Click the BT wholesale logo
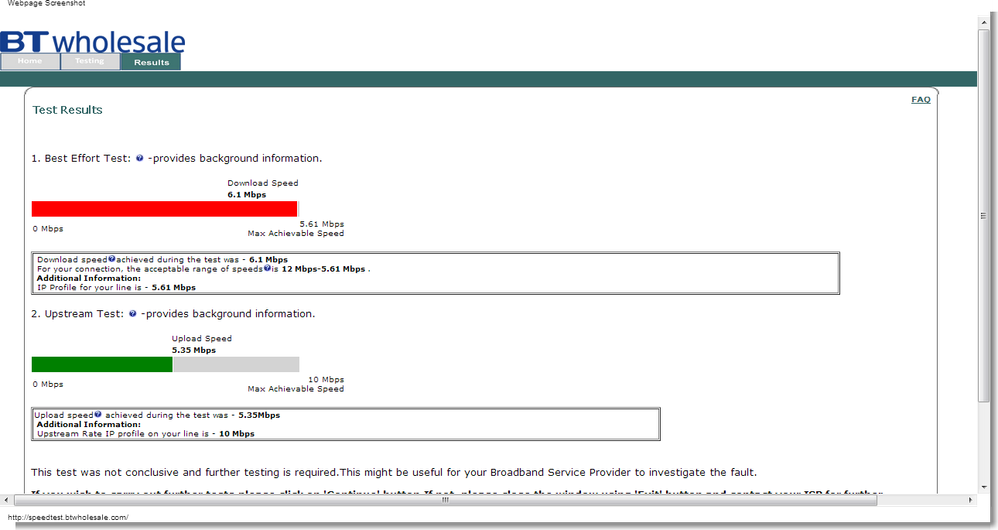 tap(92, 41)
